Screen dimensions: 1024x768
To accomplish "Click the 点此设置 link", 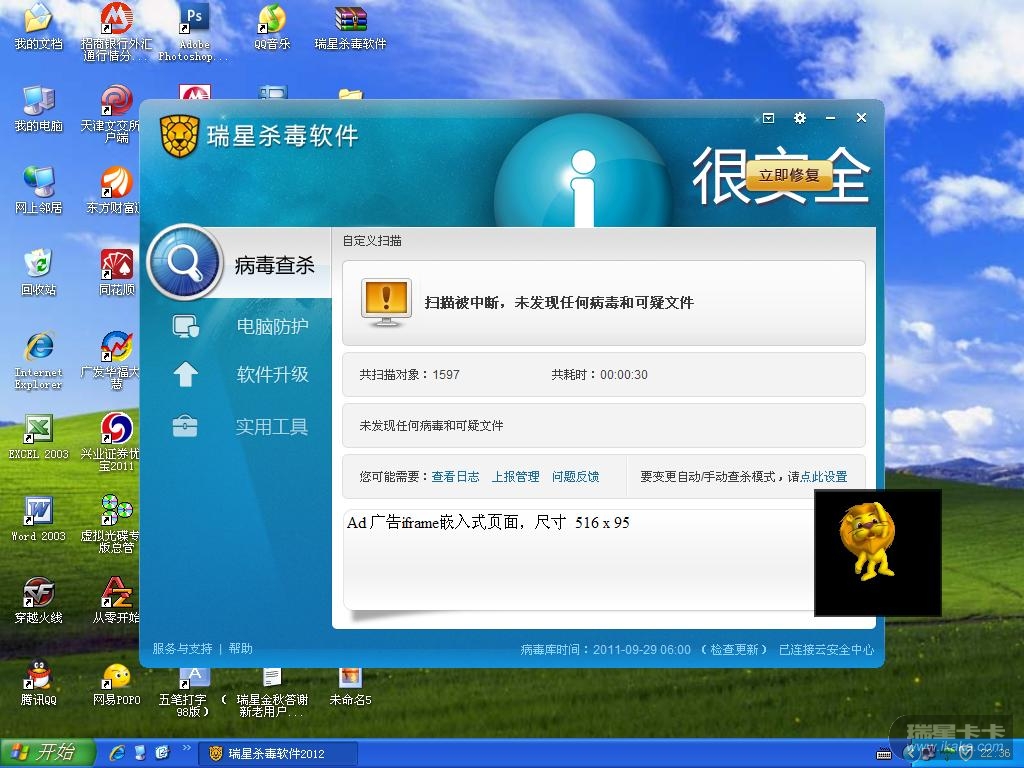I will (x=824, y=477).
